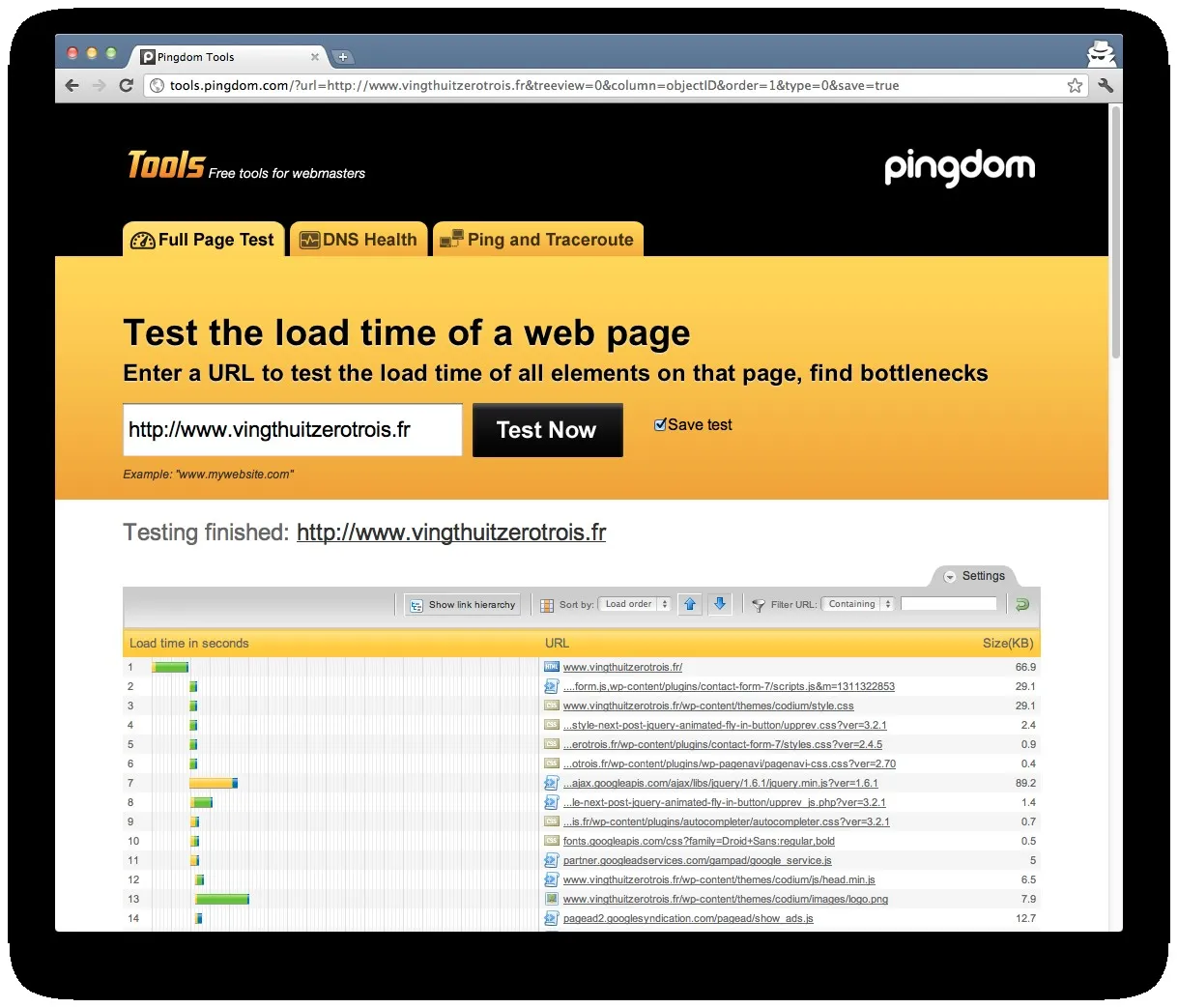
Task: Click the page vertical scrollbar
Action: 1116,232
